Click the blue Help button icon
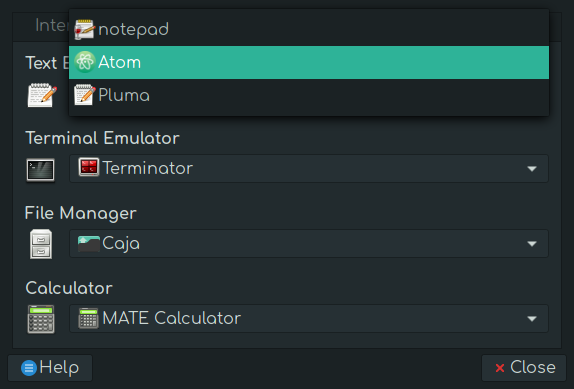 pos(29,368)
